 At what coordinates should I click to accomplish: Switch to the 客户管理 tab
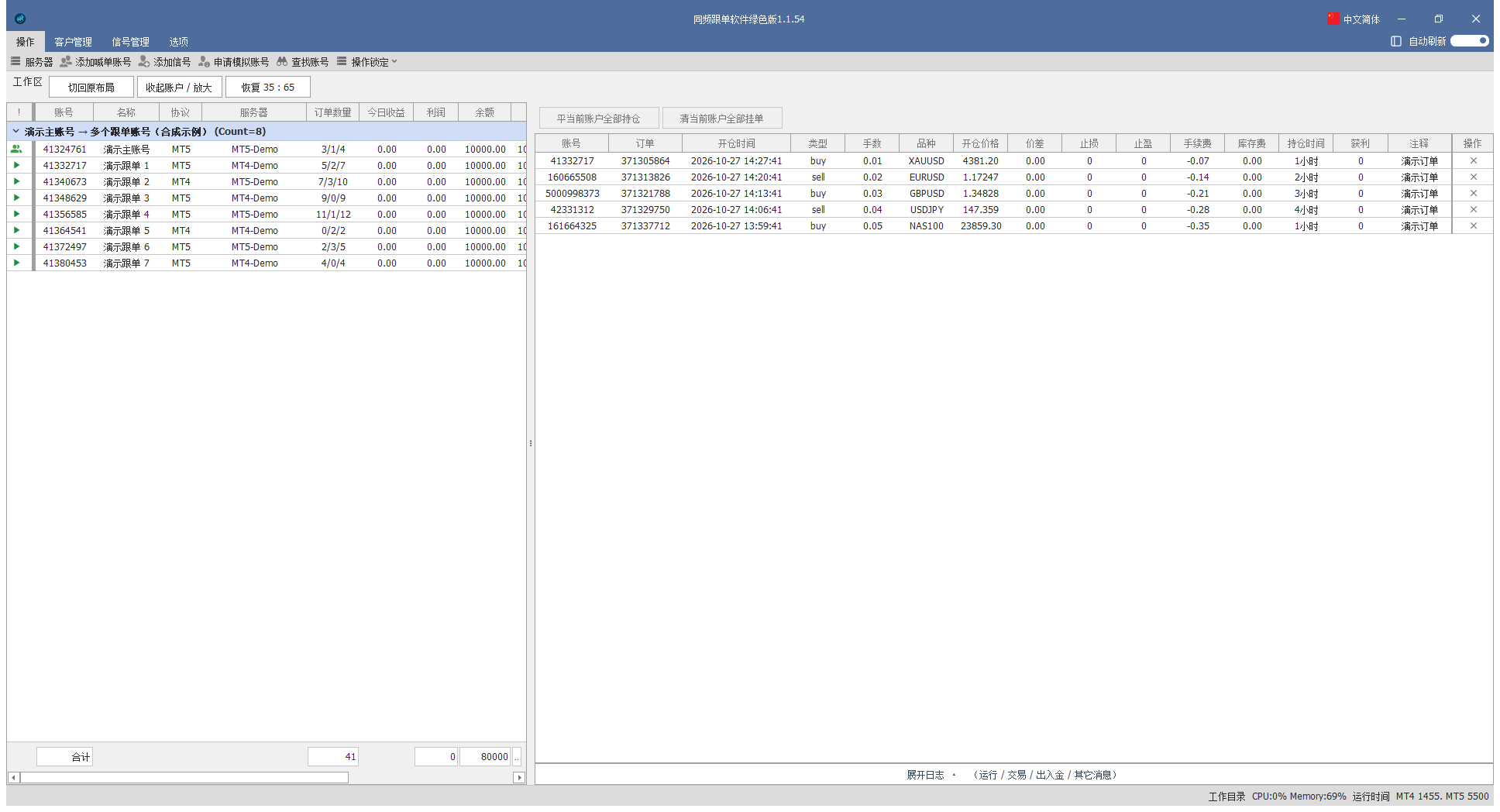pos(73,42)
